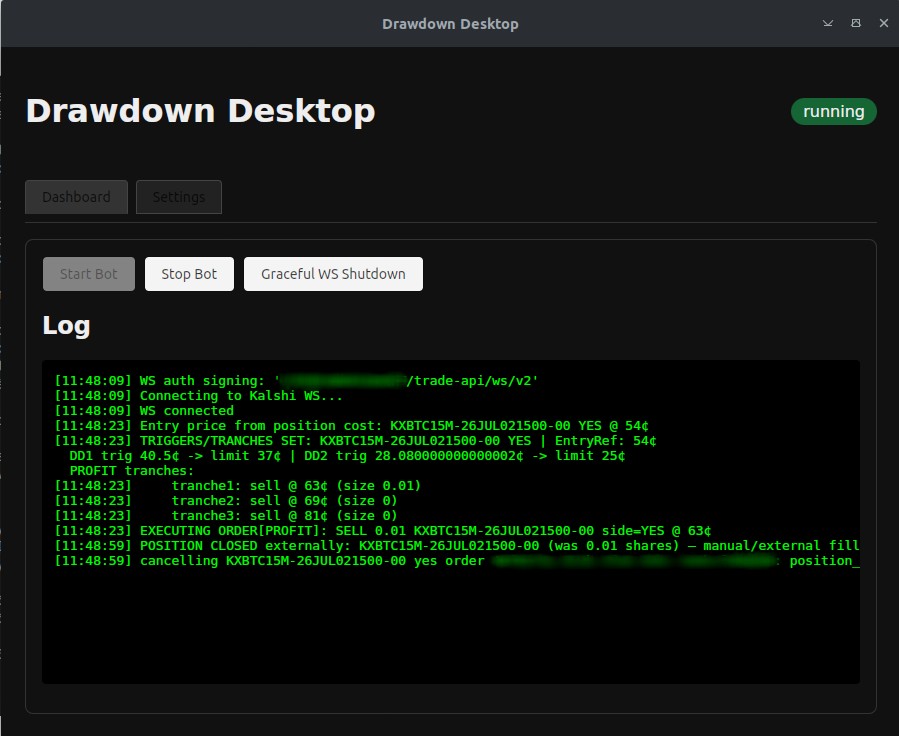Switch to the Dashboard tab
The width and height of the screenshot is (899, 736).
click(76, 197)
